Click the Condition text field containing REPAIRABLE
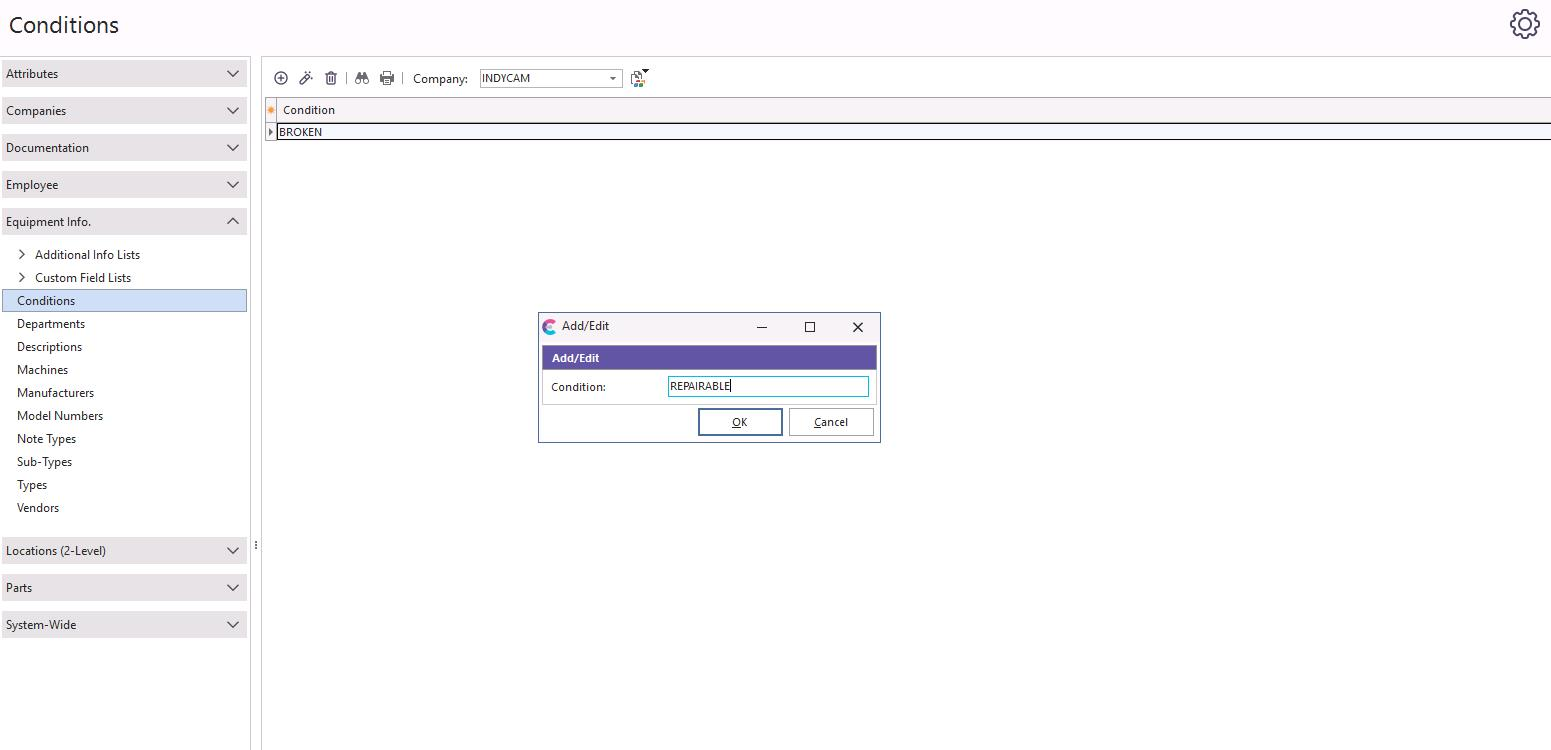 (x=767, y=387)
